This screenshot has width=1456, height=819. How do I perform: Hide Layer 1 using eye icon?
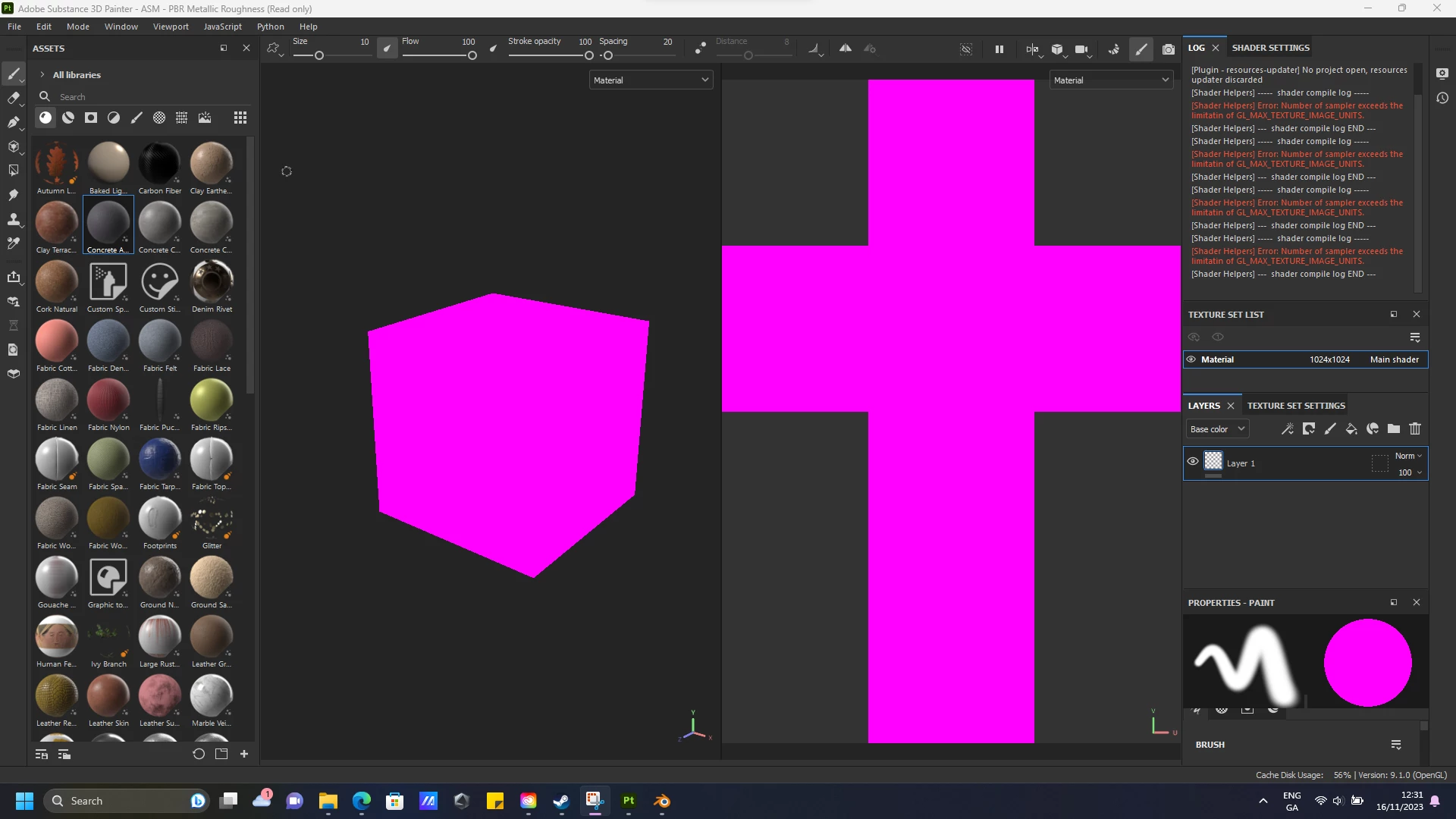coord(1193,462)
